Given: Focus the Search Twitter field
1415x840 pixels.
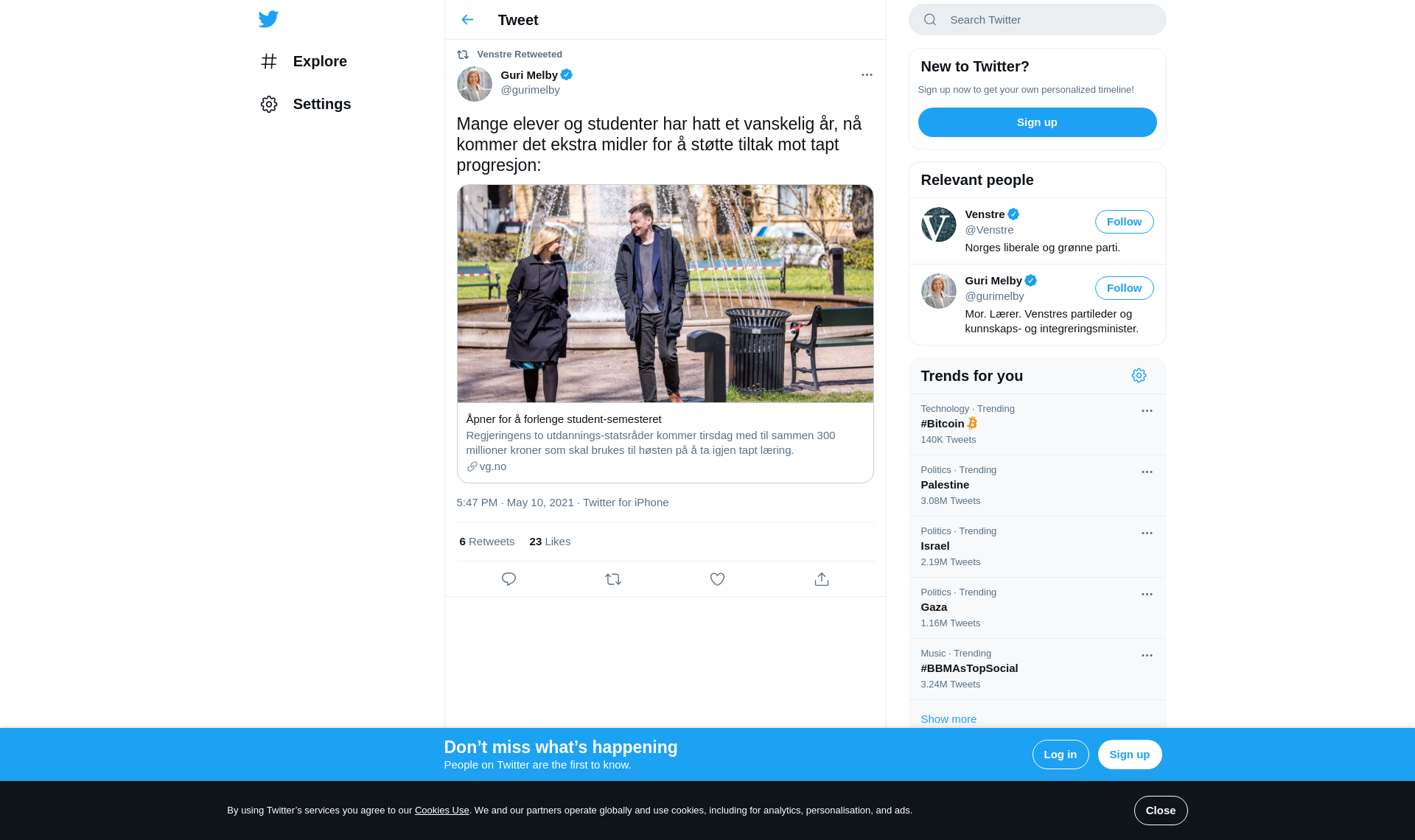Looking at the screenshot, I should pos(1037,20).
